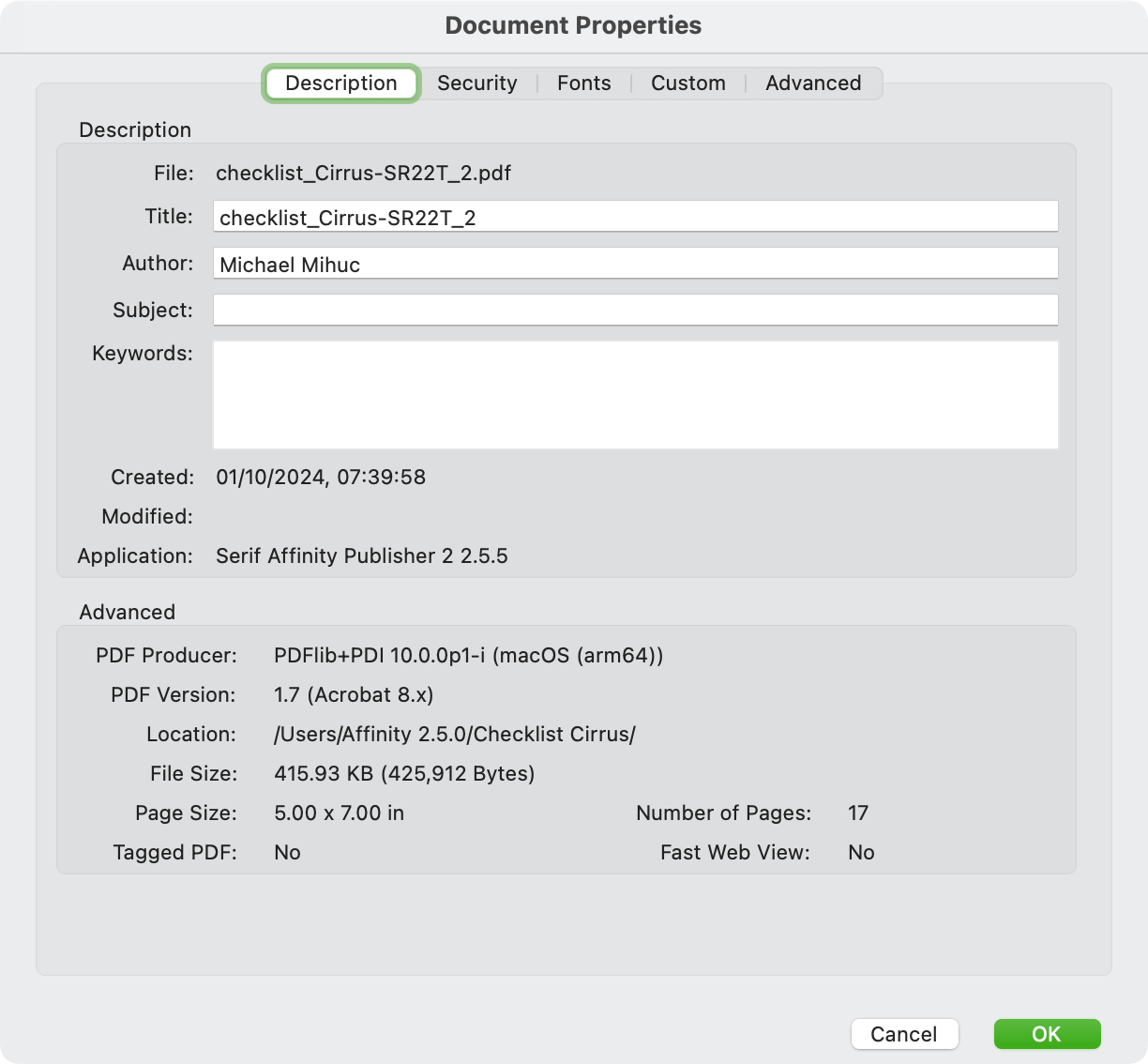Image resolution: width=1148 pixels, height=1064 pixels.
Task: Select the Page Size value 5.00 x 7.00
Action: coord(340,813)
